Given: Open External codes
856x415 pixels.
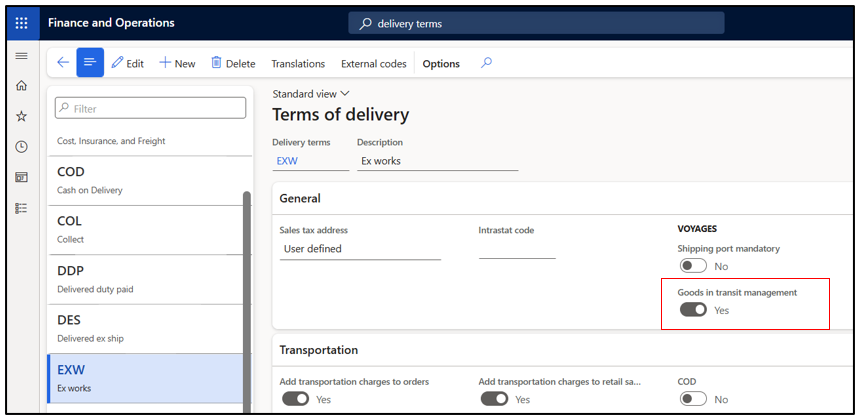Looking at the screenshot, I should click(373, 64).
